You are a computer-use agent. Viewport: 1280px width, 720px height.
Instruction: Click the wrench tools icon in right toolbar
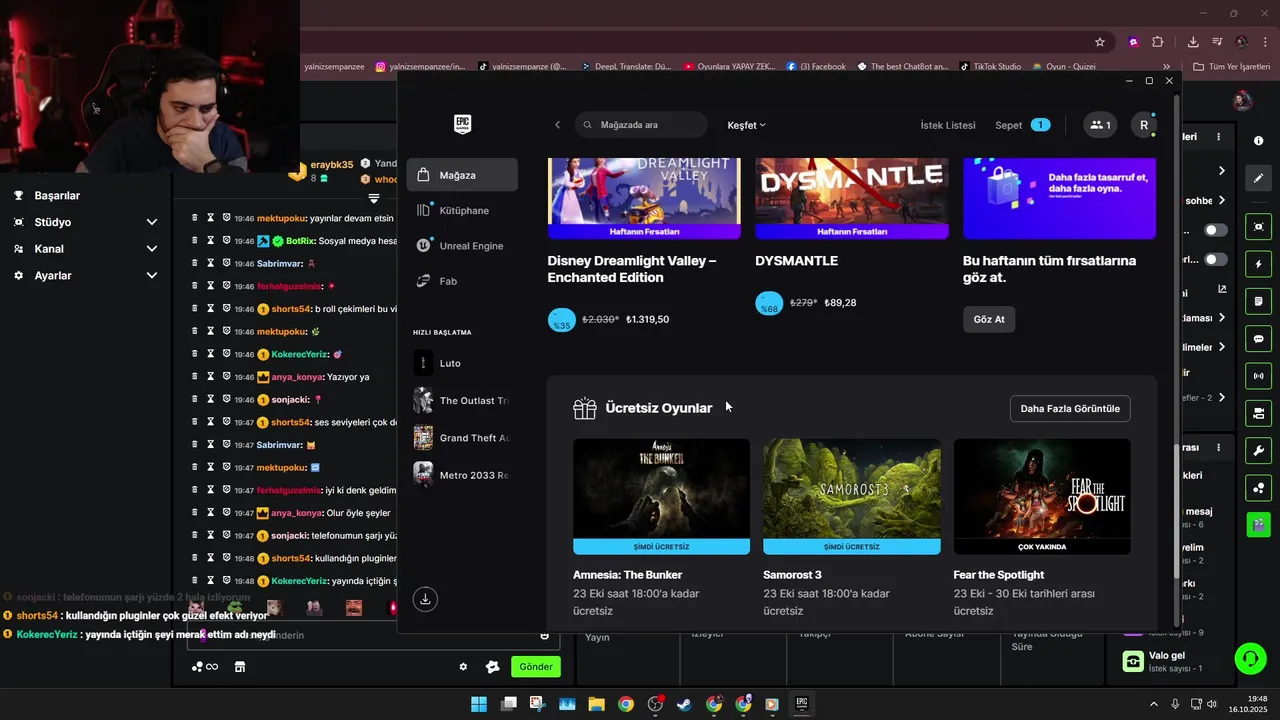[x=1259, y=450]
